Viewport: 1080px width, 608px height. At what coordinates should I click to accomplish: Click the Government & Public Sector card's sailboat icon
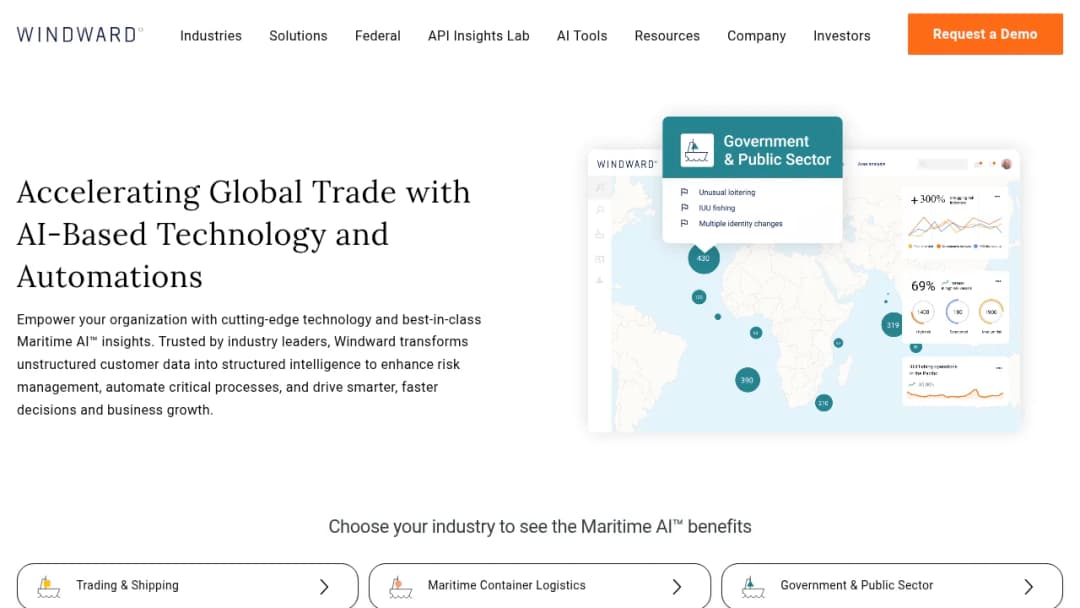coord(753,587)
